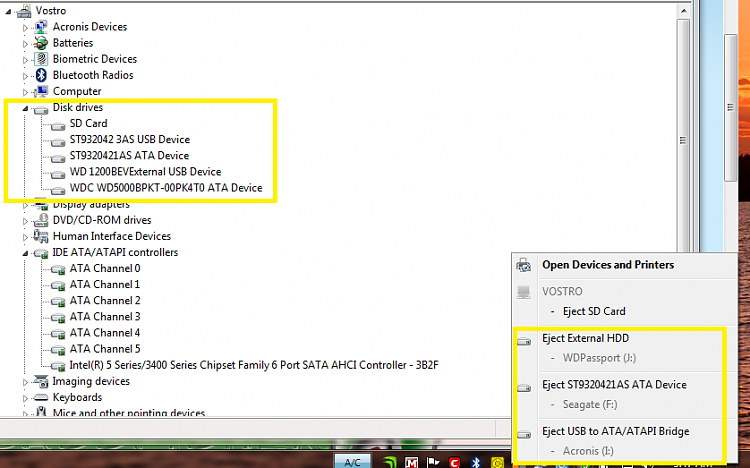Click the Acronis Devices icon
750x468 pixels.
[41, 27]
